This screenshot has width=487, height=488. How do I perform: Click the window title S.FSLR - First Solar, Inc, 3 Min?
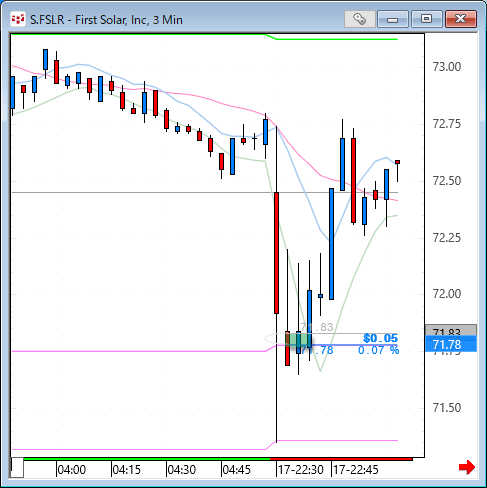[106, 20]
